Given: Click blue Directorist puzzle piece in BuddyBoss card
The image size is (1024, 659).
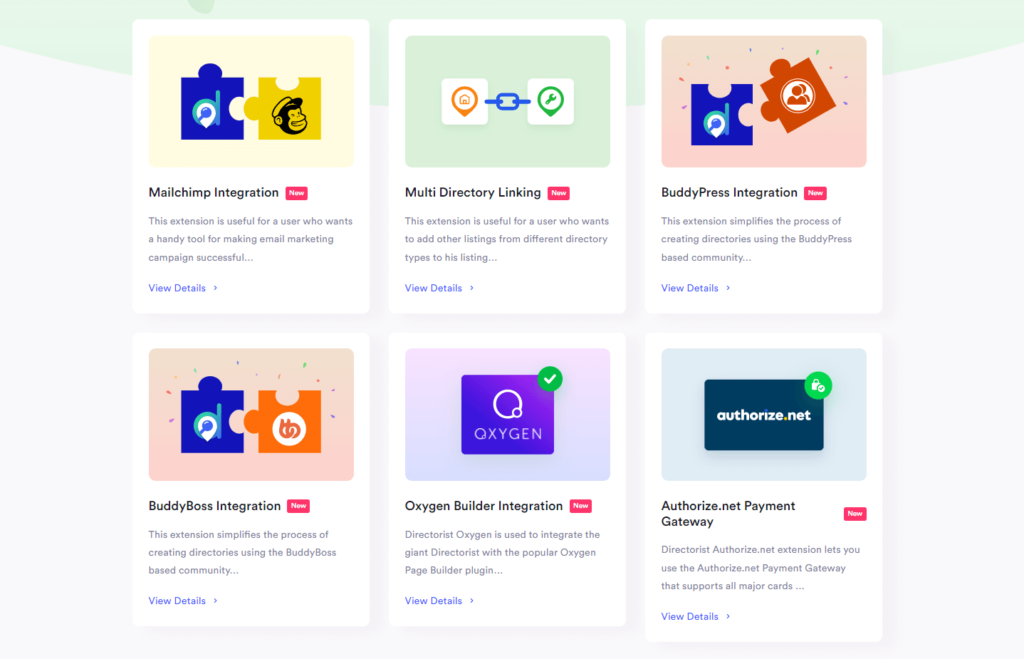Looking at the screenshot, I should (x=211, y=415).
